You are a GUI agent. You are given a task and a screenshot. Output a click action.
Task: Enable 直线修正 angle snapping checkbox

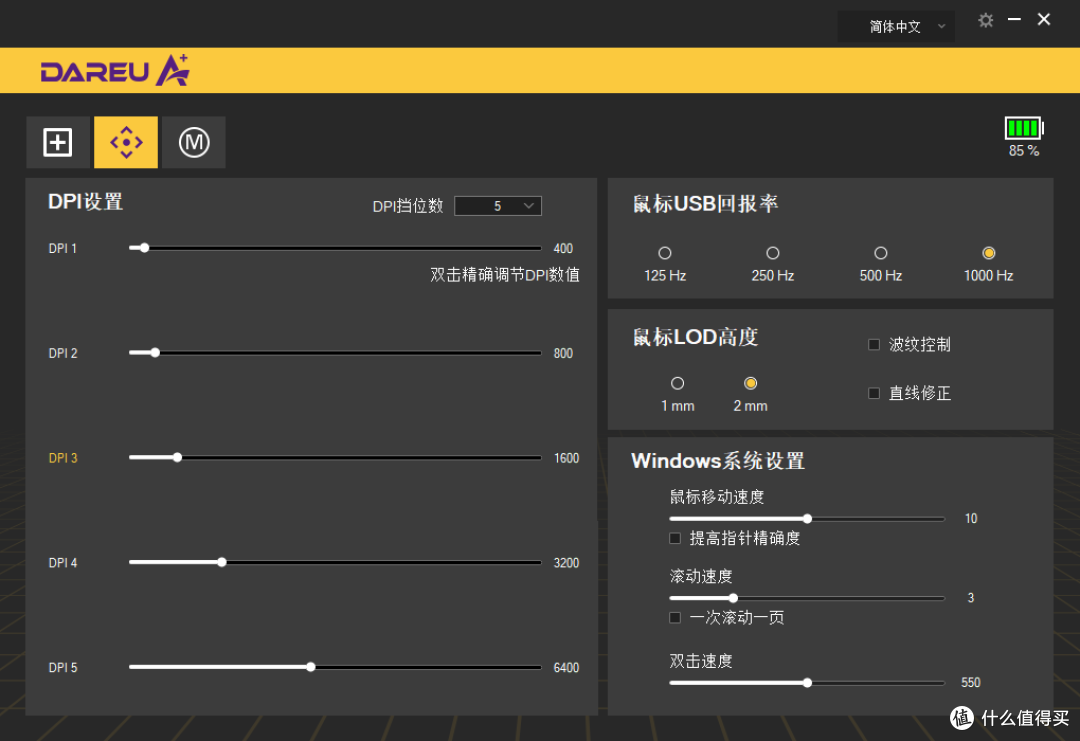[874, 393]
